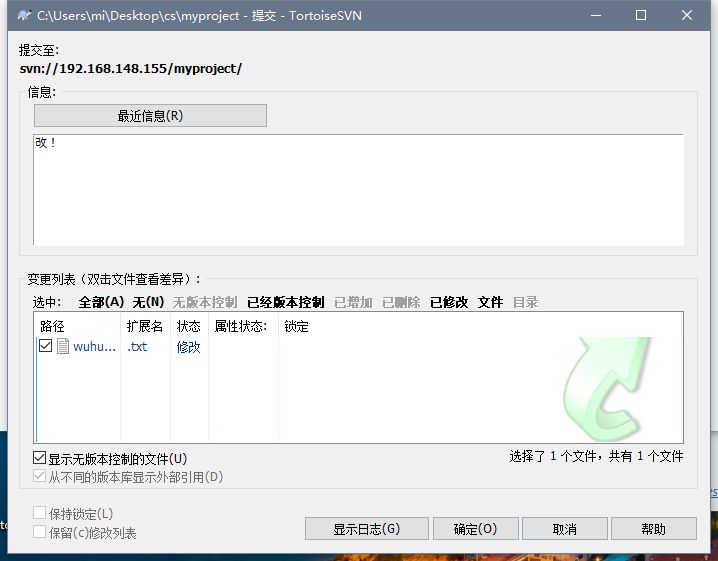718x561 pixels.
Task: Select the wuhu... file name
Action: click(x=94, y=347)
